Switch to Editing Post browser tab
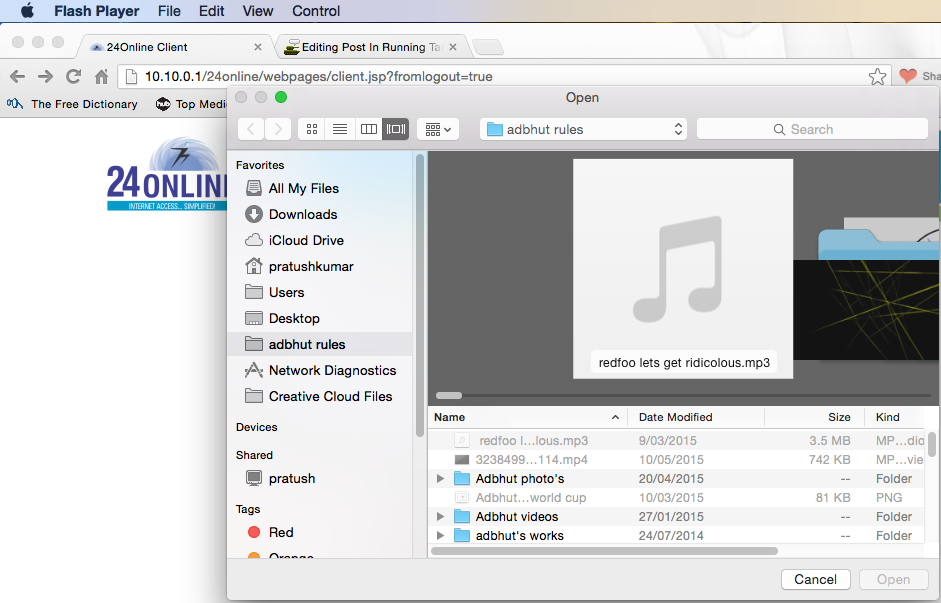The height and width of the screenshot is (603, 941). click(370, 47)
